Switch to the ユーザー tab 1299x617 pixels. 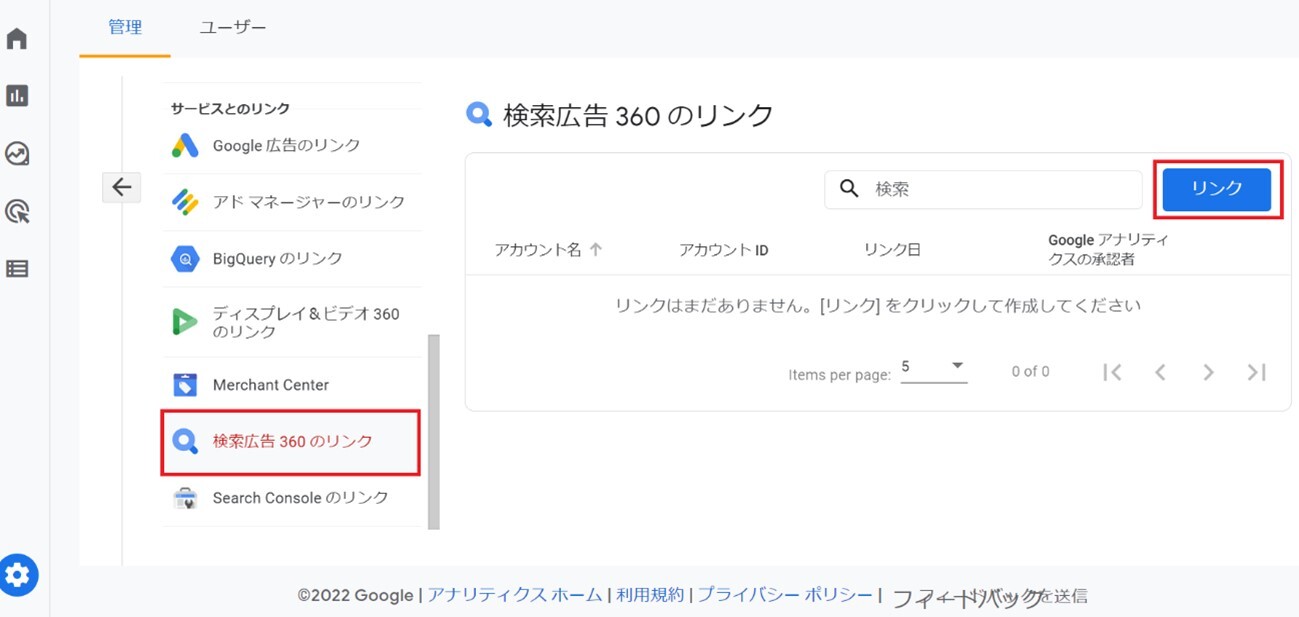point(232,28)
